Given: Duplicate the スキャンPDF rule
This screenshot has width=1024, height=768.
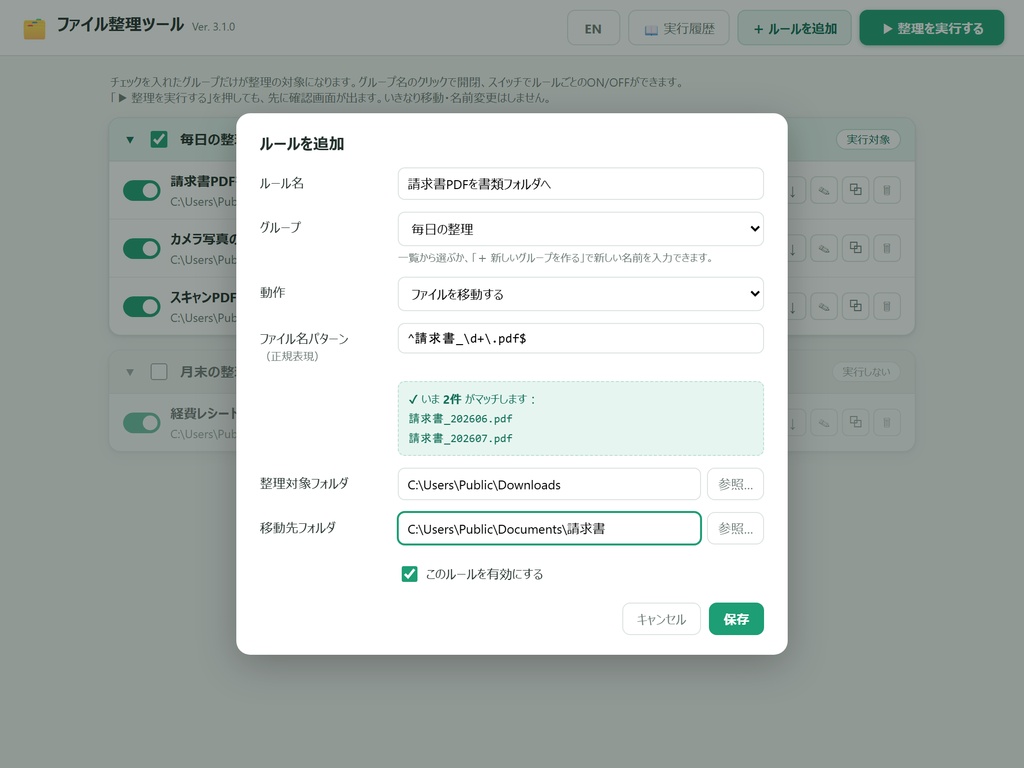Looking at the screenshot, I should click(x=856, y=306).
